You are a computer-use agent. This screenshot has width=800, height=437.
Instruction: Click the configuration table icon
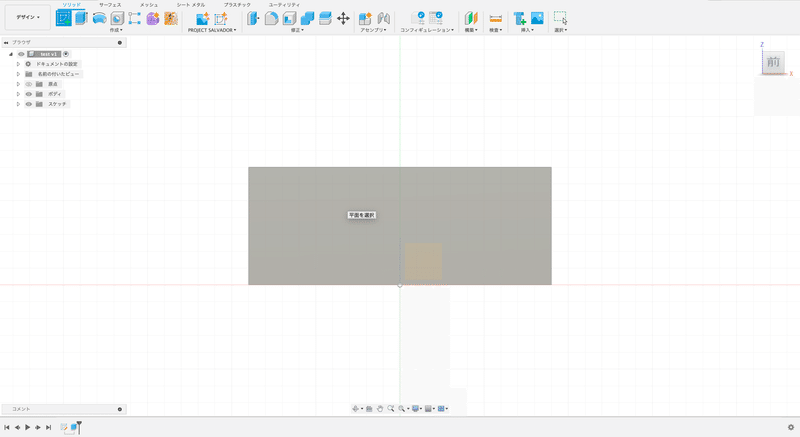tap(436, 18)
